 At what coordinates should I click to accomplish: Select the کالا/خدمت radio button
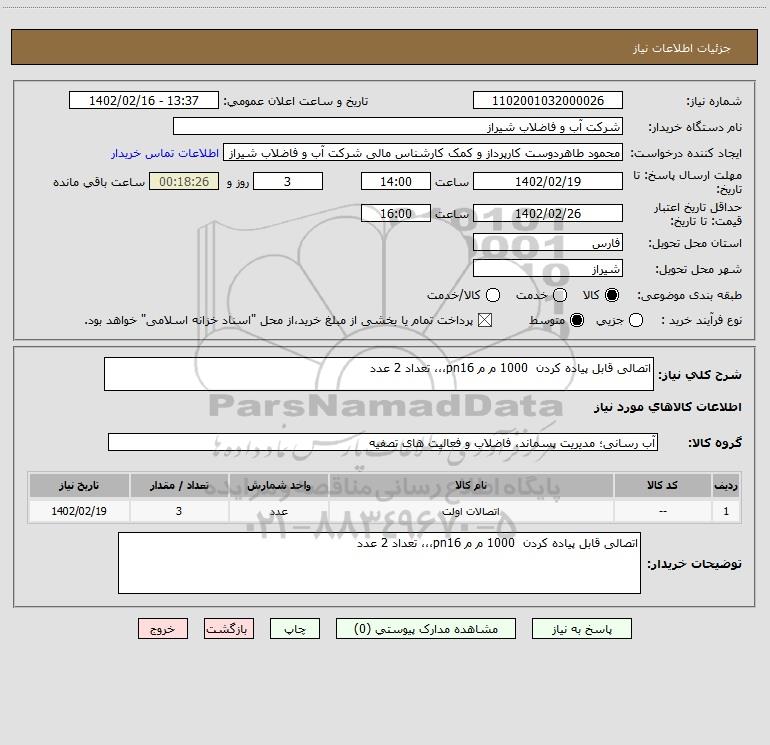[493, 295]
